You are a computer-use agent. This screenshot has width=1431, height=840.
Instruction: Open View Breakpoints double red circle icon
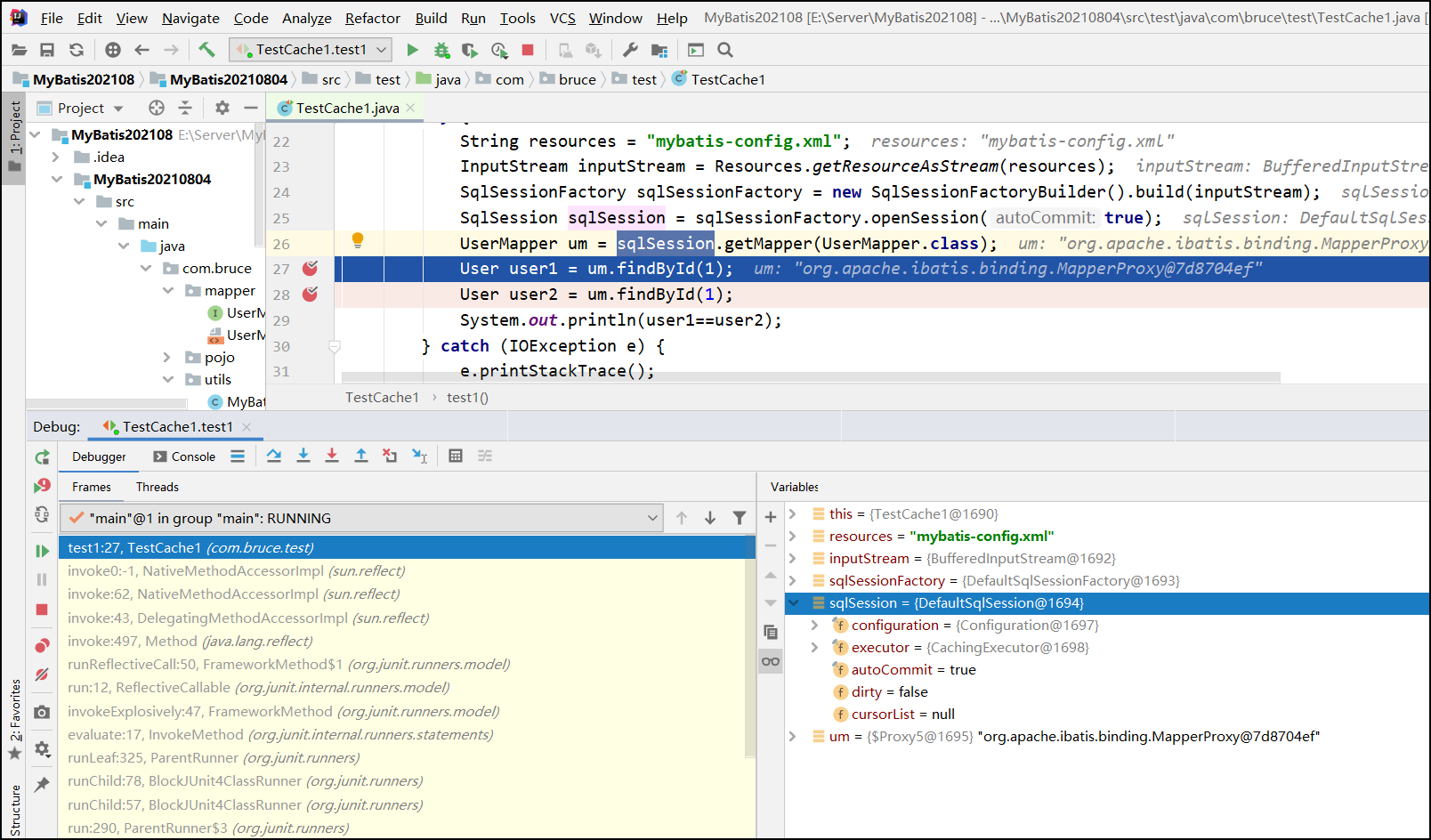[x=42, y=645]
